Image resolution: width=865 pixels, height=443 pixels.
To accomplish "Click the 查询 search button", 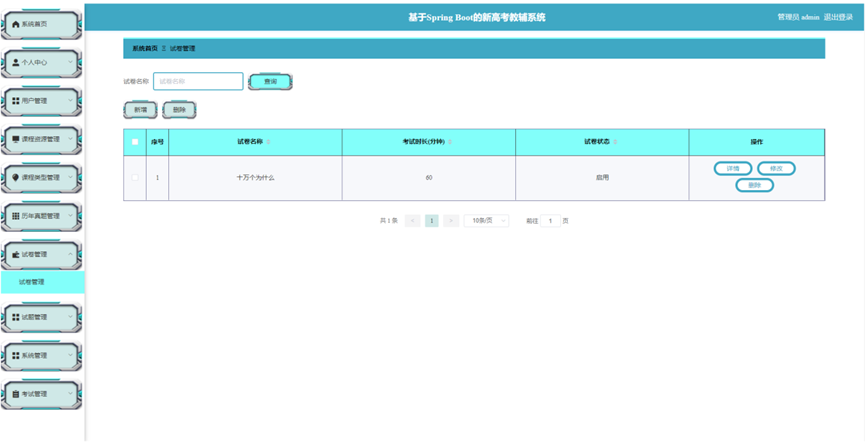I will tap(270, 82).
